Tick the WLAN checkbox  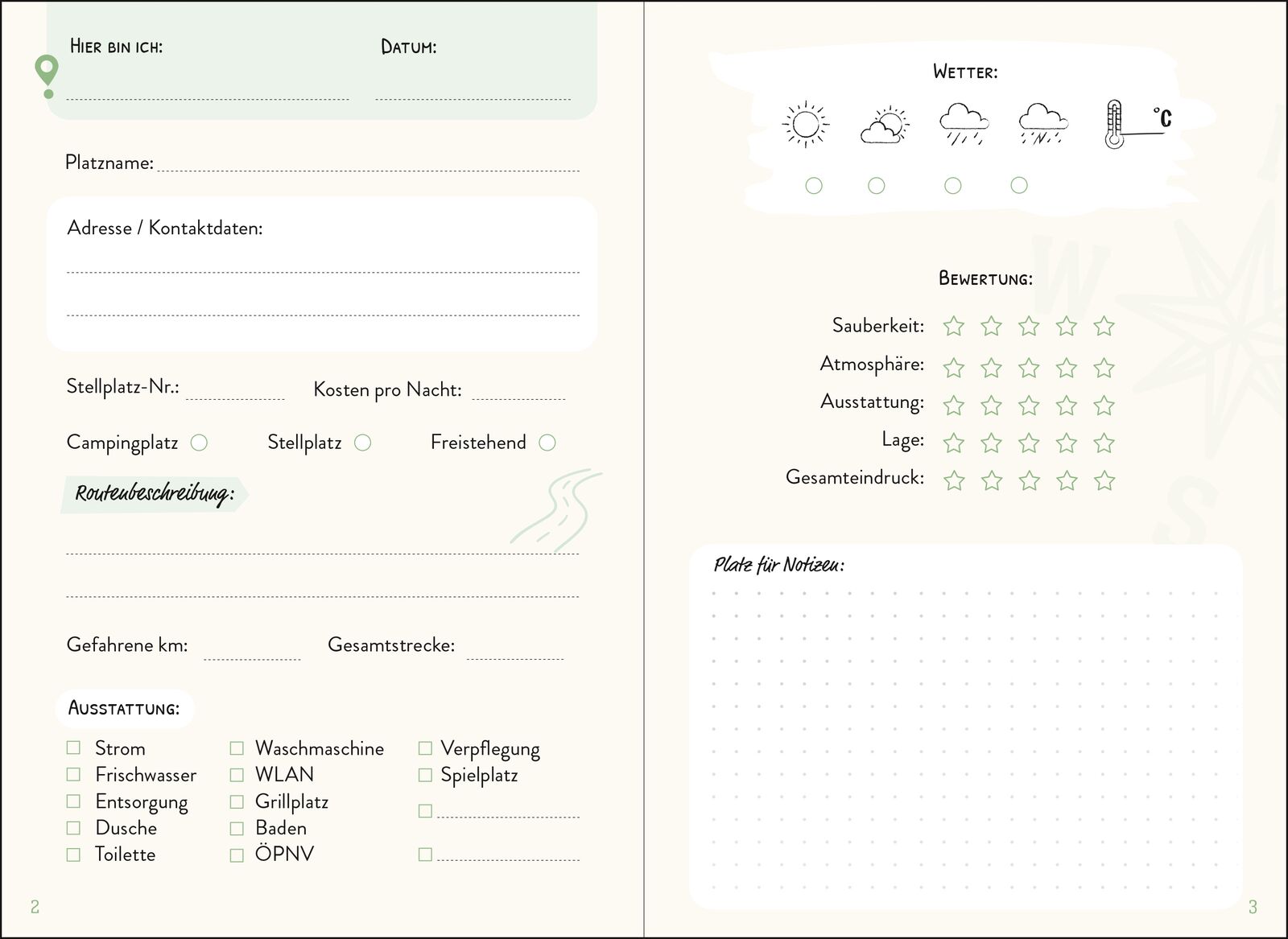tap(237, 775)
